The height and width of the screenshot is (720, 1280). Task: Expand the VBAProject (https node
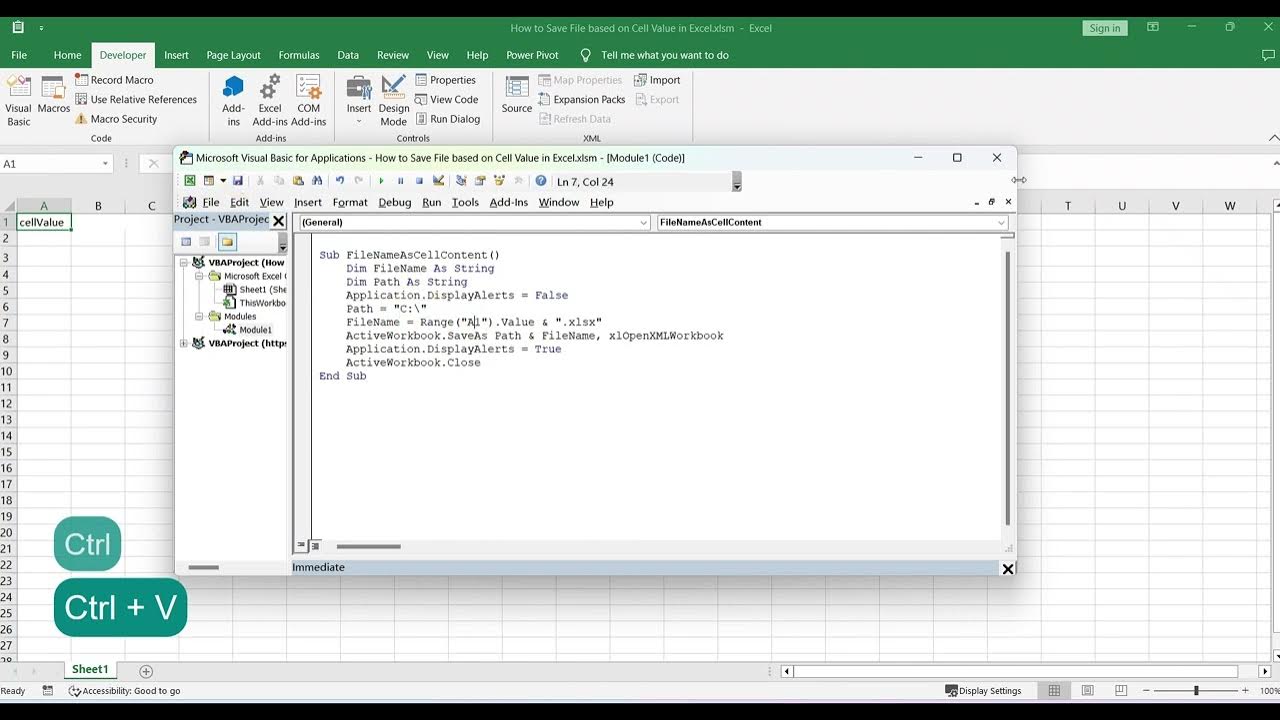[x=184, y=343]
